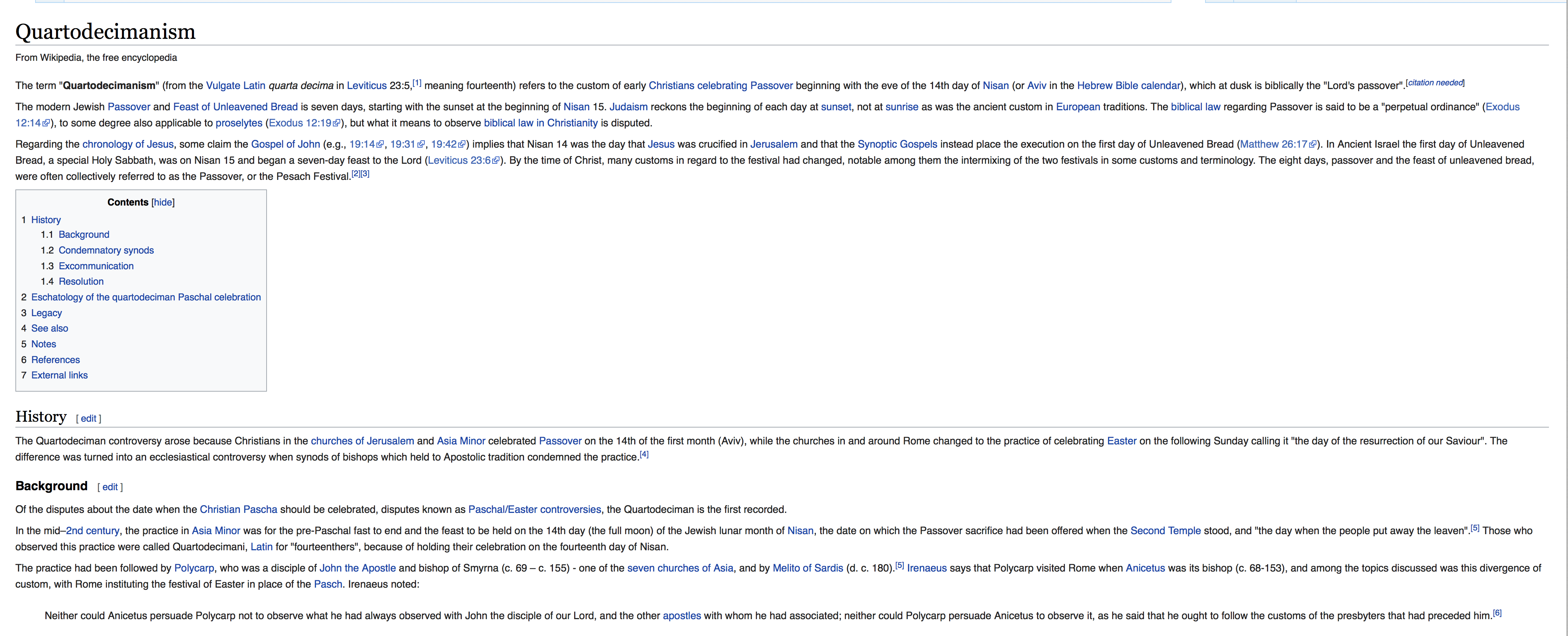
Task: Open external Exodus 12:19 link
Action: (x=304, y=123)
